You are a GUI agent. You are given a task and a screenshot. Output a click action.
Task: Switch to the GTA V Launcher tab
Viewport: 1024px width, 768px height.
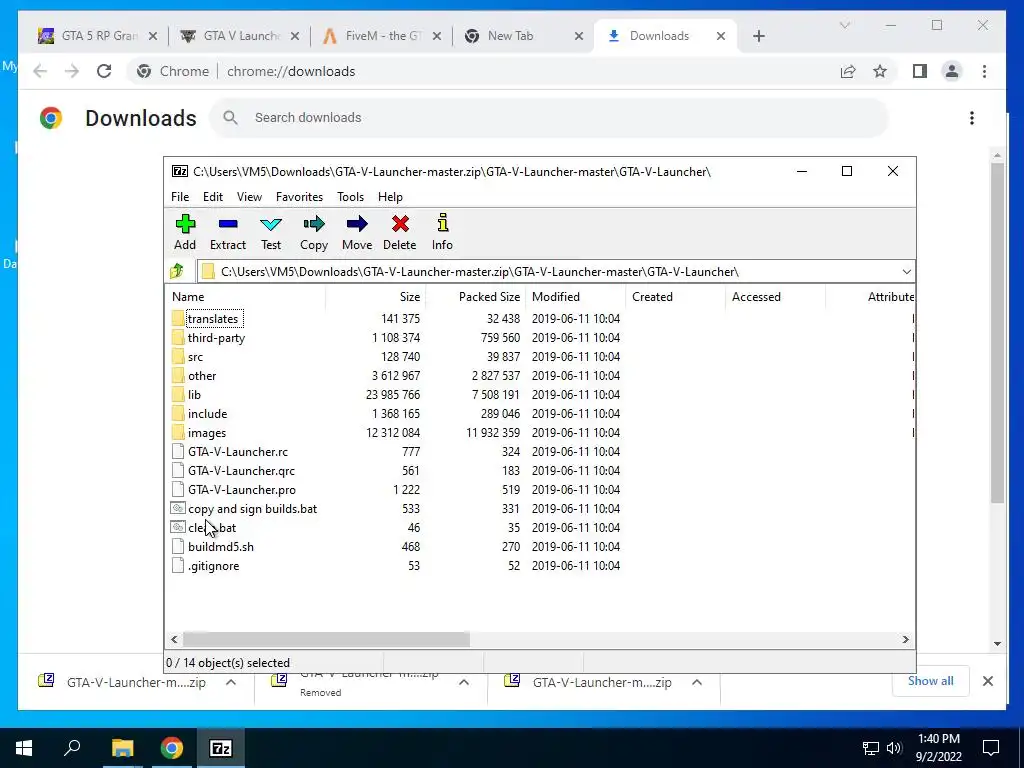coord(241,36)
